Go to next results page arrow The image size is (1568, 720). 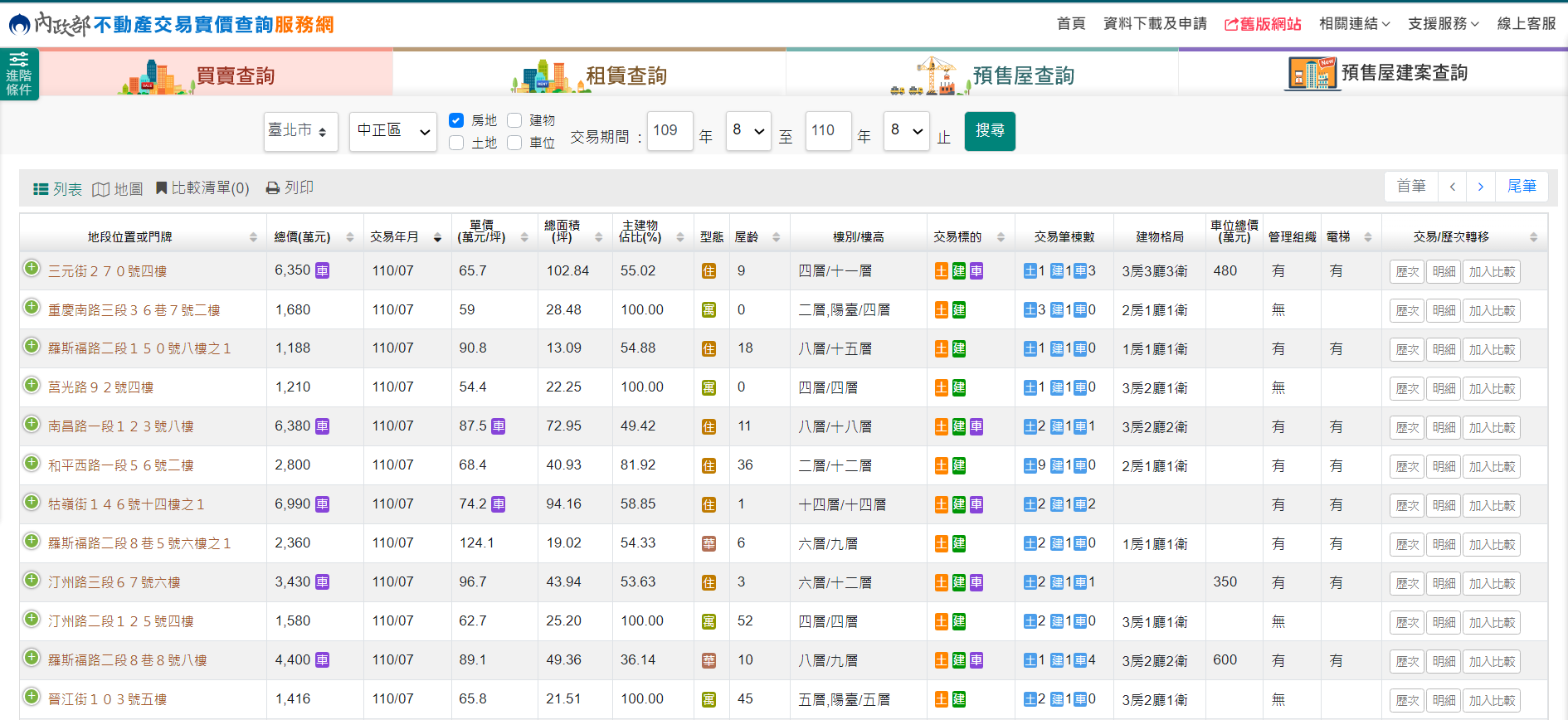(1481, 187)
